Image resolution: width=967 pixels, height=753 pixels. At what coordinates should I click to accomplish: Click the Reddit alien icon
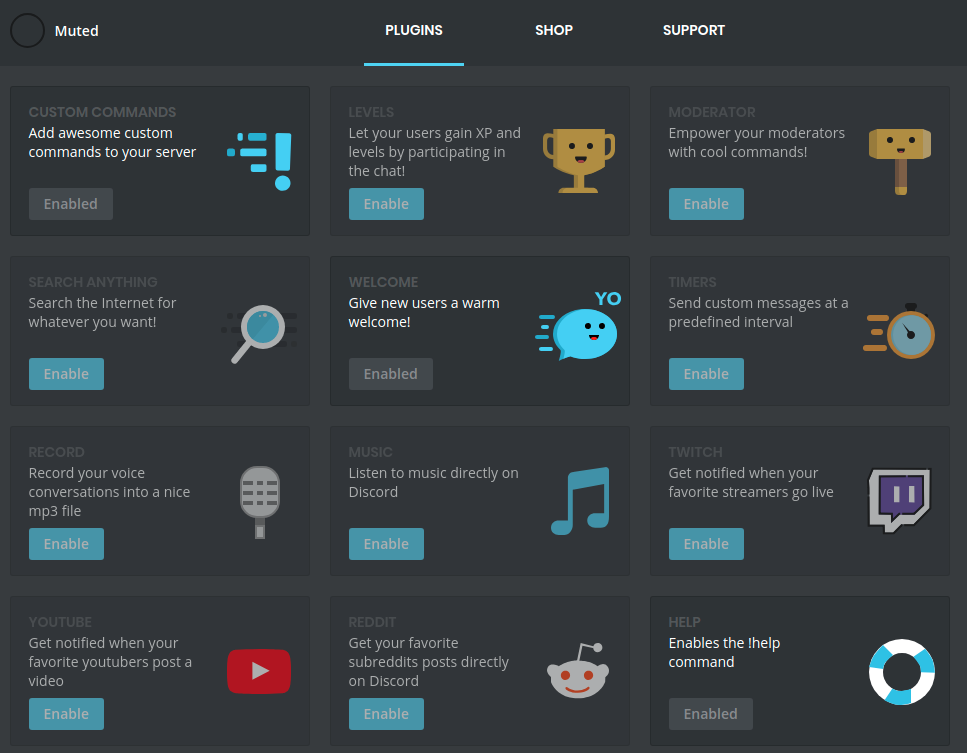(x=578, y=671)
